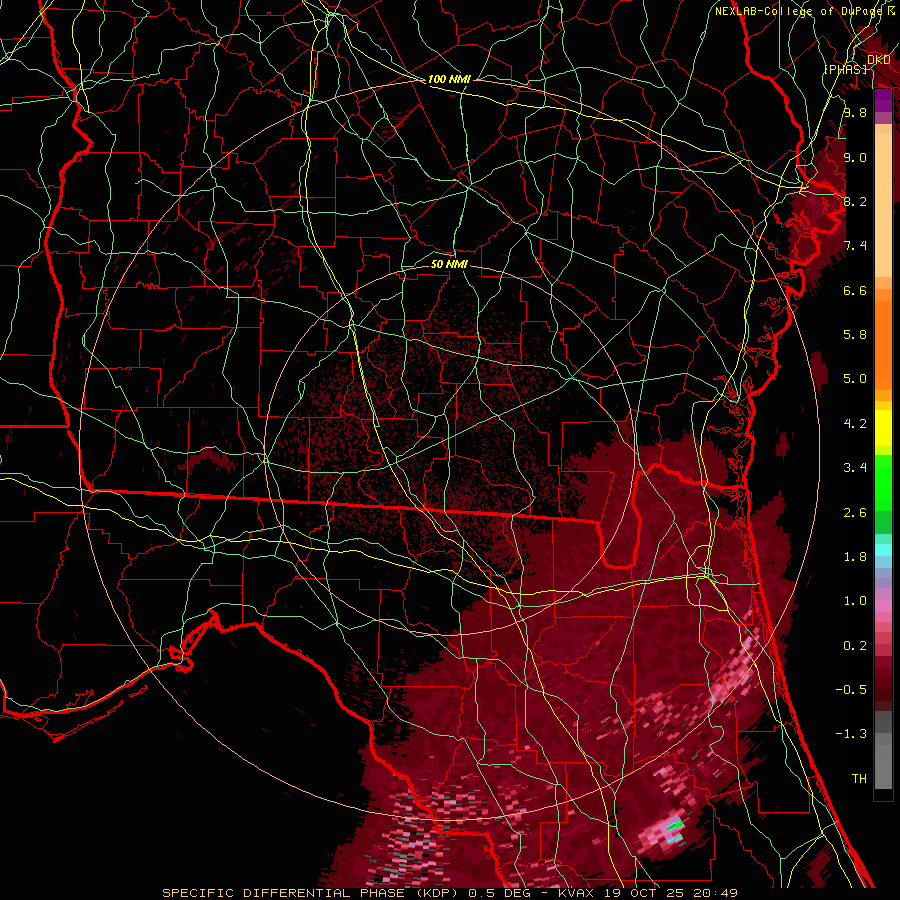The height and width of the screenshot is (900, 900).
Task: Click the 3.4 legend value
Action: point(855,468)
